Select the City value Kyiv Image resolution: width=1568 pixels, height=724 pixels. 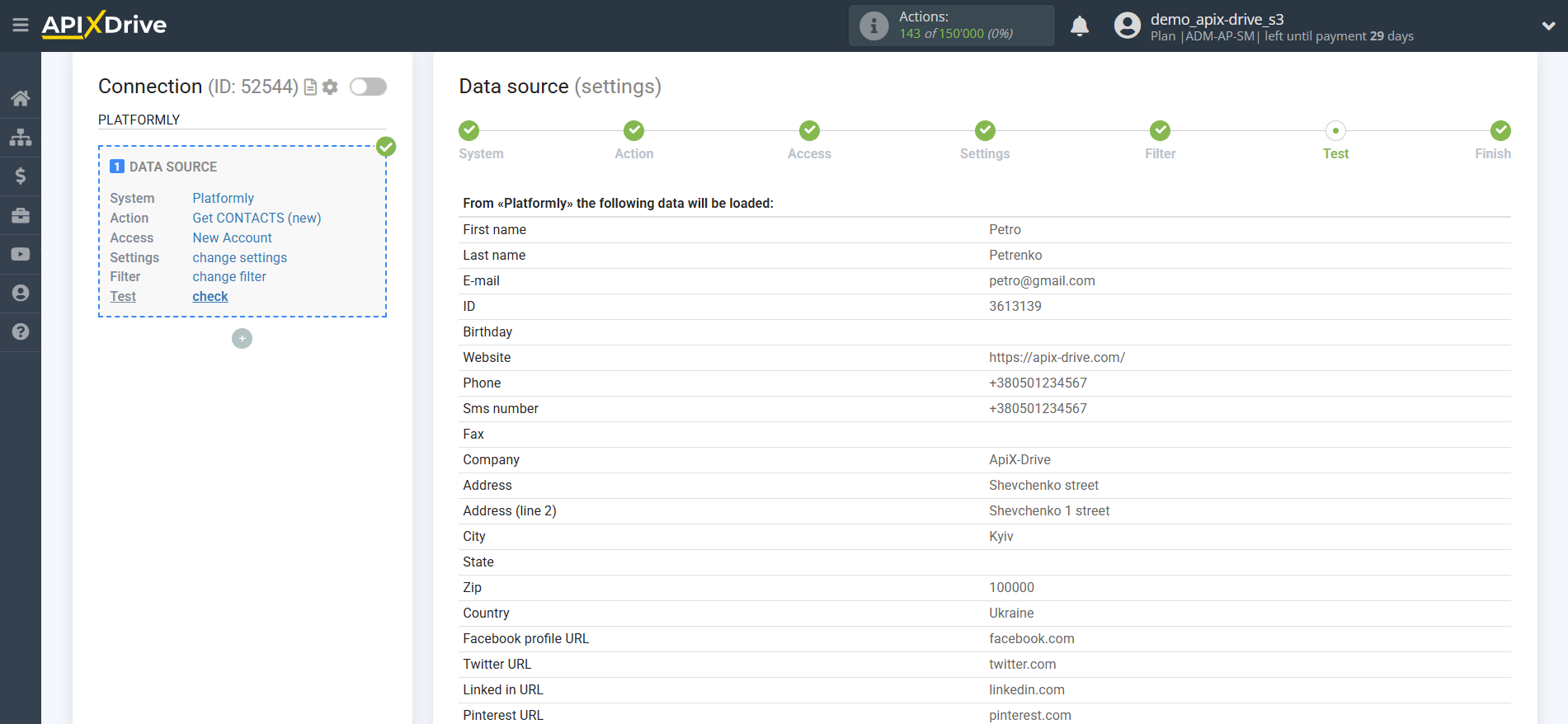(x=1001, y=537)
